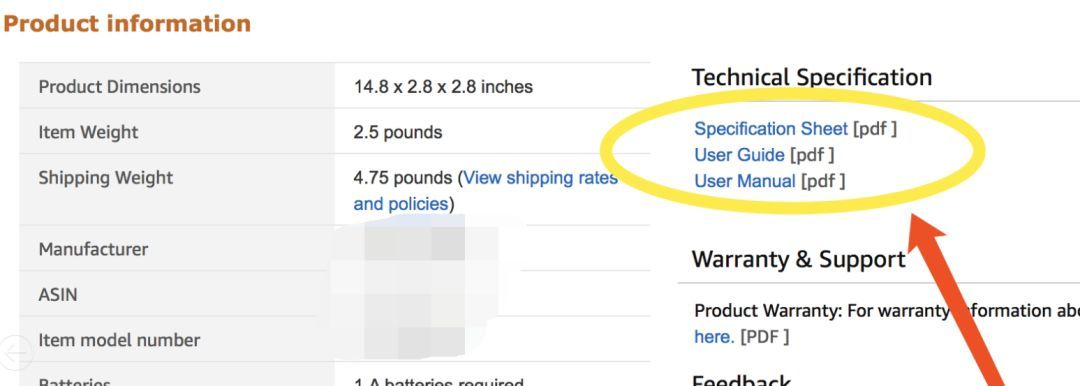This screenshot has height=386, width=1080.
Task: Click the Warranty & Support heading
Action: coord(798,259)
